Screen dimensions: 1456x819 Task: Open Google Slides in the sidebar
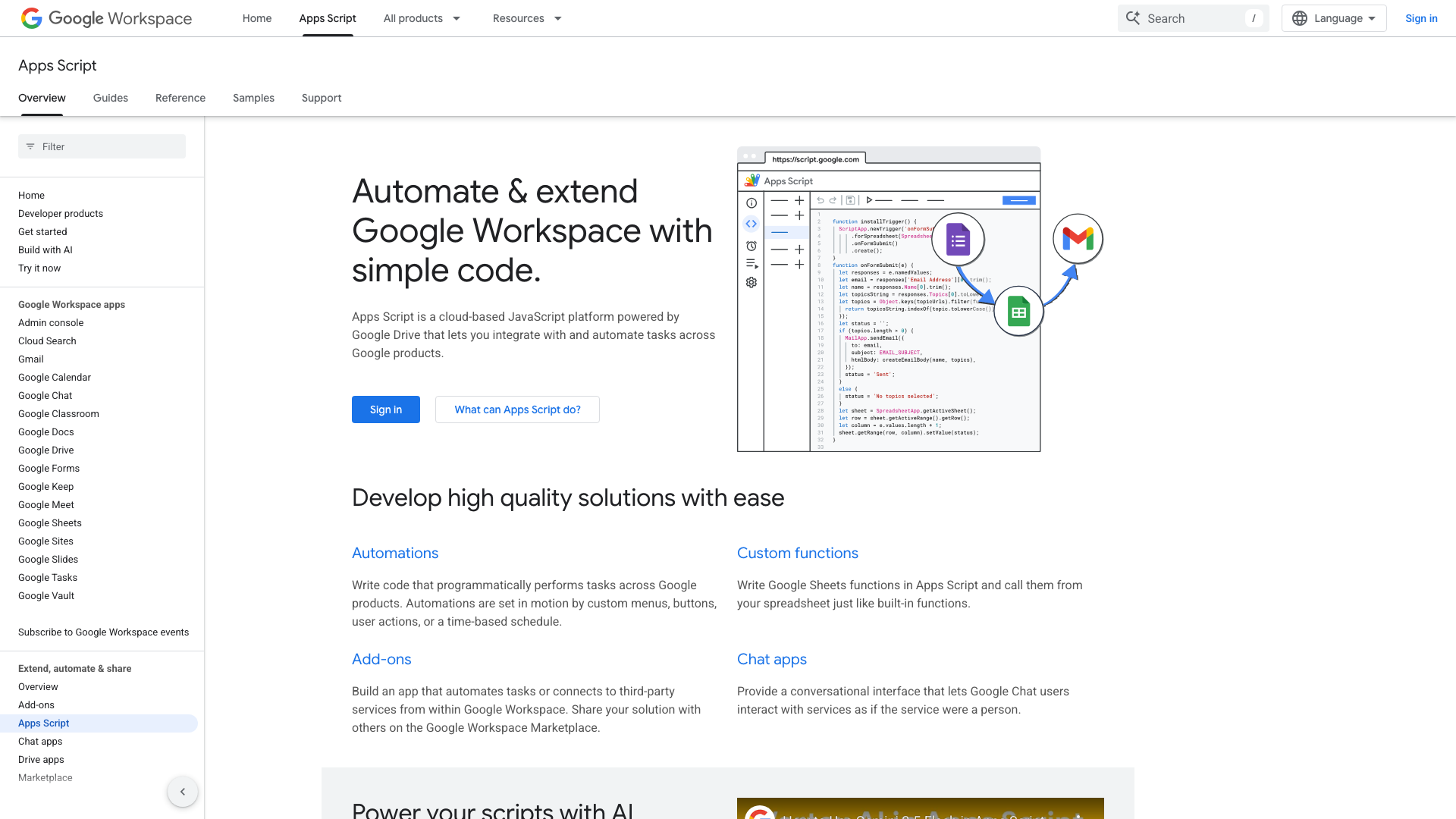pos(48,559)
